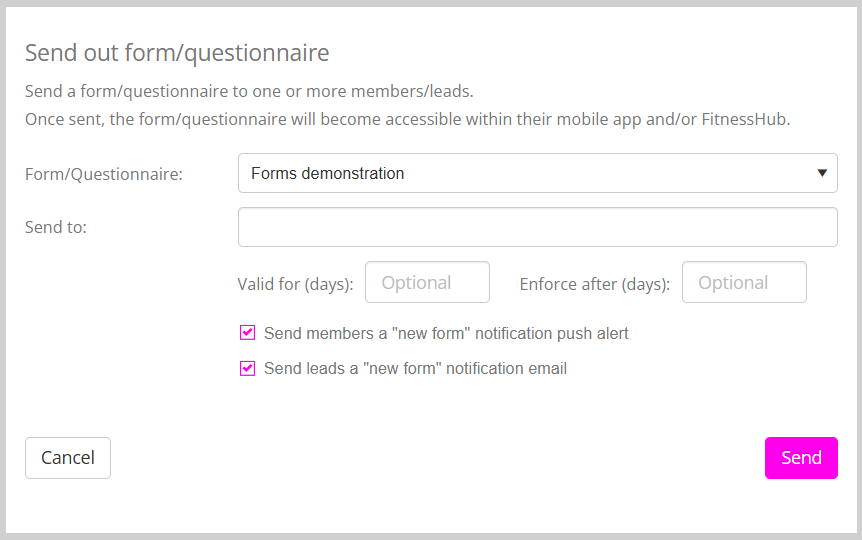Image resolution: width=862 pixels, height=540 pixels.
Task: Uncheck the members push alert notification checkbox
Action: coord(247,333)
